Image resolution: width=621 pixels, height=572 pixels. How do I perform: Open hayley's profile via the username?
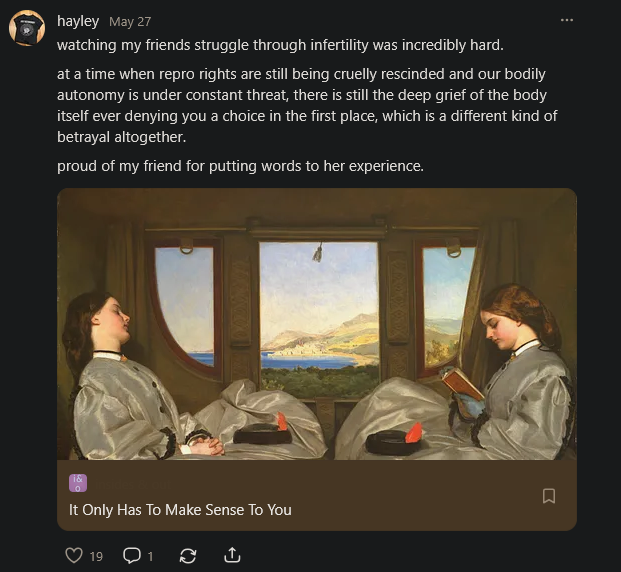[78, 20]
